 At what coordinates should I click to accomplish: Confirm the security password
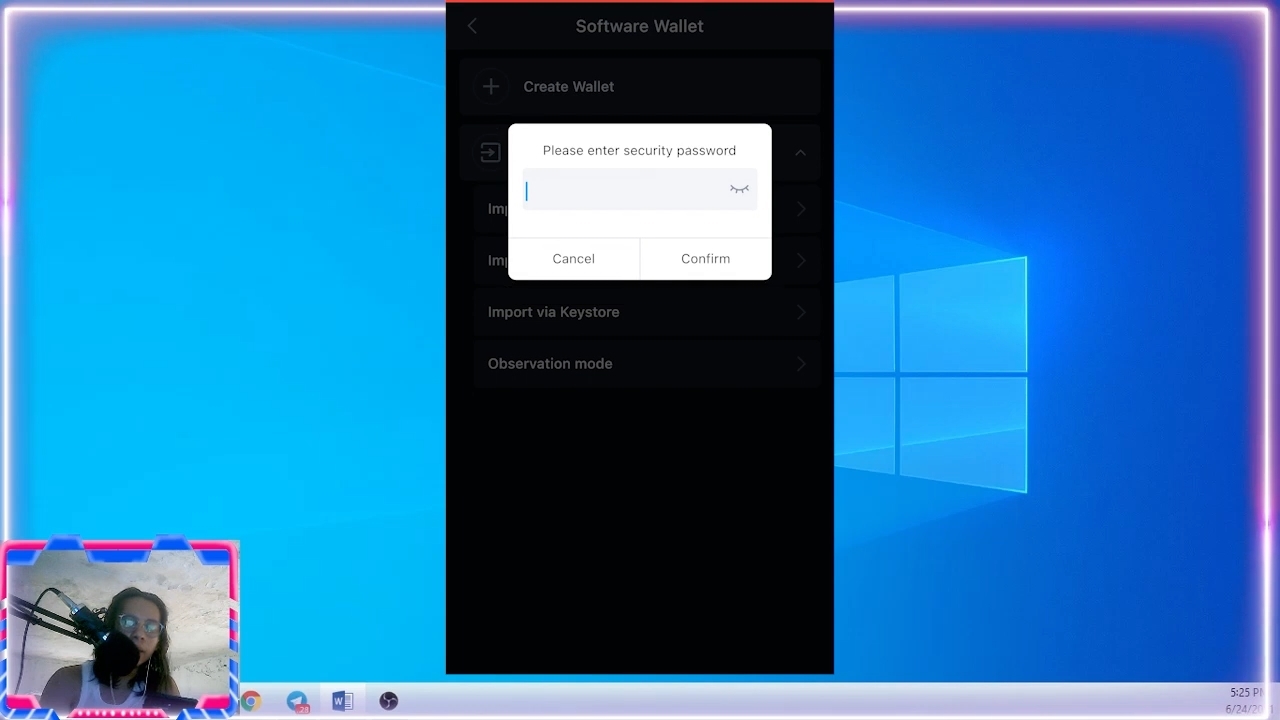click(x=705, y=259)
